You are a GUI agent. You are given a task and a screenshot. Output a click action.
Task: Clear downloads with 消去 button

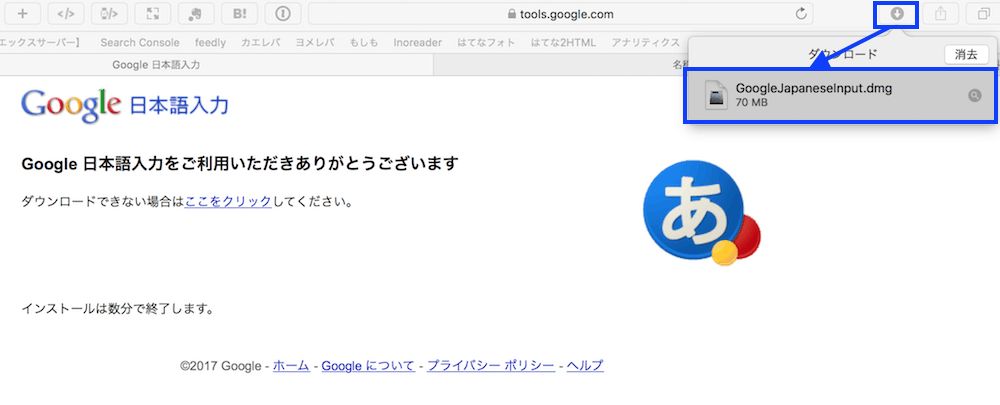[966, 55]
